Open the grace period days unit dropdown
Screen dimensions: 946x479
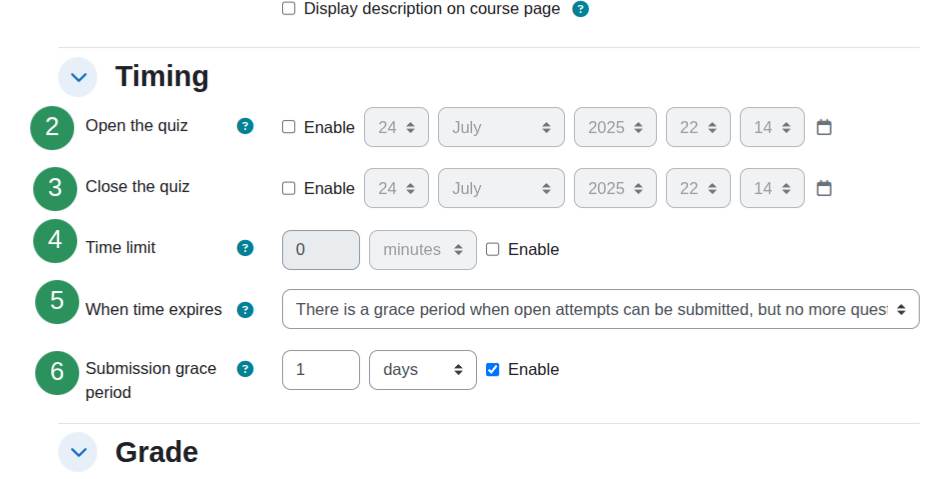pyautogui.click(x=423, y=370)
